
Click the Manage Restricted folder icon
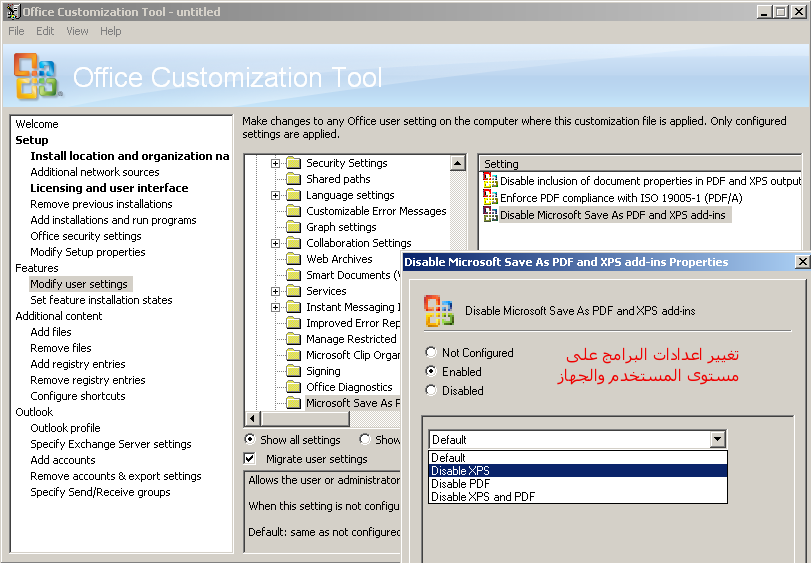tap(294, 340)
